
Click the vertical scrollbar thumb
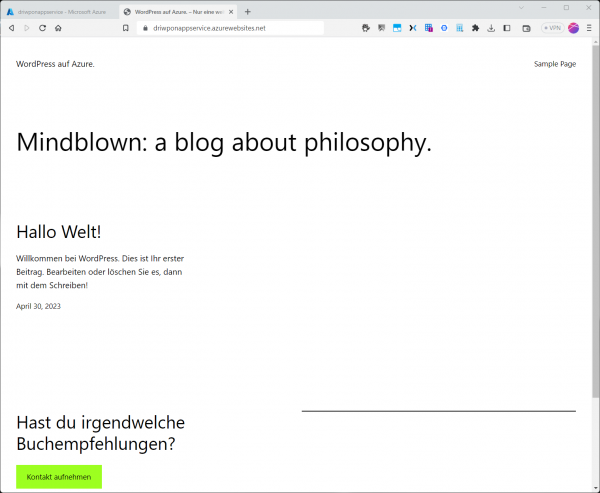596,220
